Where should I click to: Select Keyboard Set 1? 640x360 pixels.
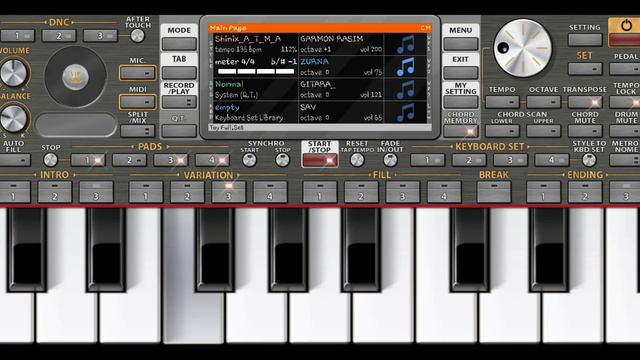[x=428, y=160]
